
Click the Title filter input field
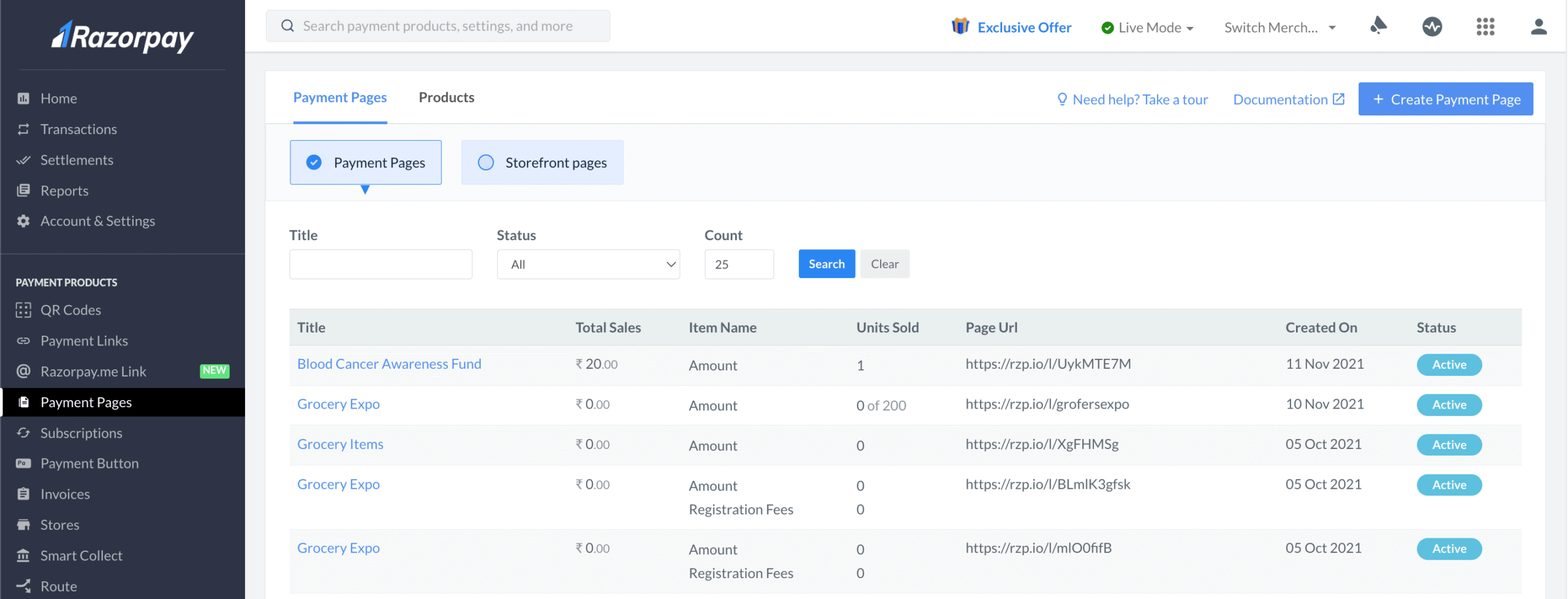pos(380,264)
